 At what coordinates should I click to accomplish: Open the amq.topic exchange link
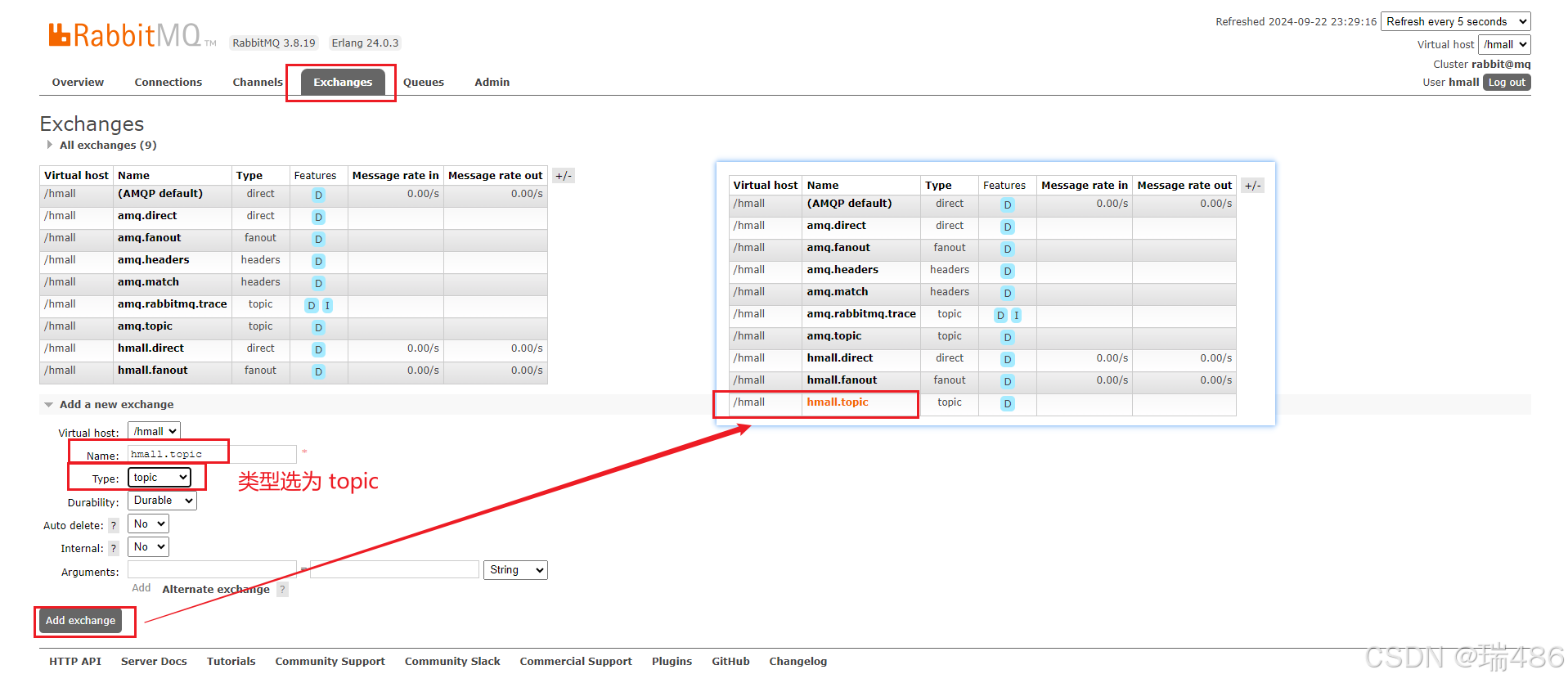pyautogui.click(x=145, y=326)
